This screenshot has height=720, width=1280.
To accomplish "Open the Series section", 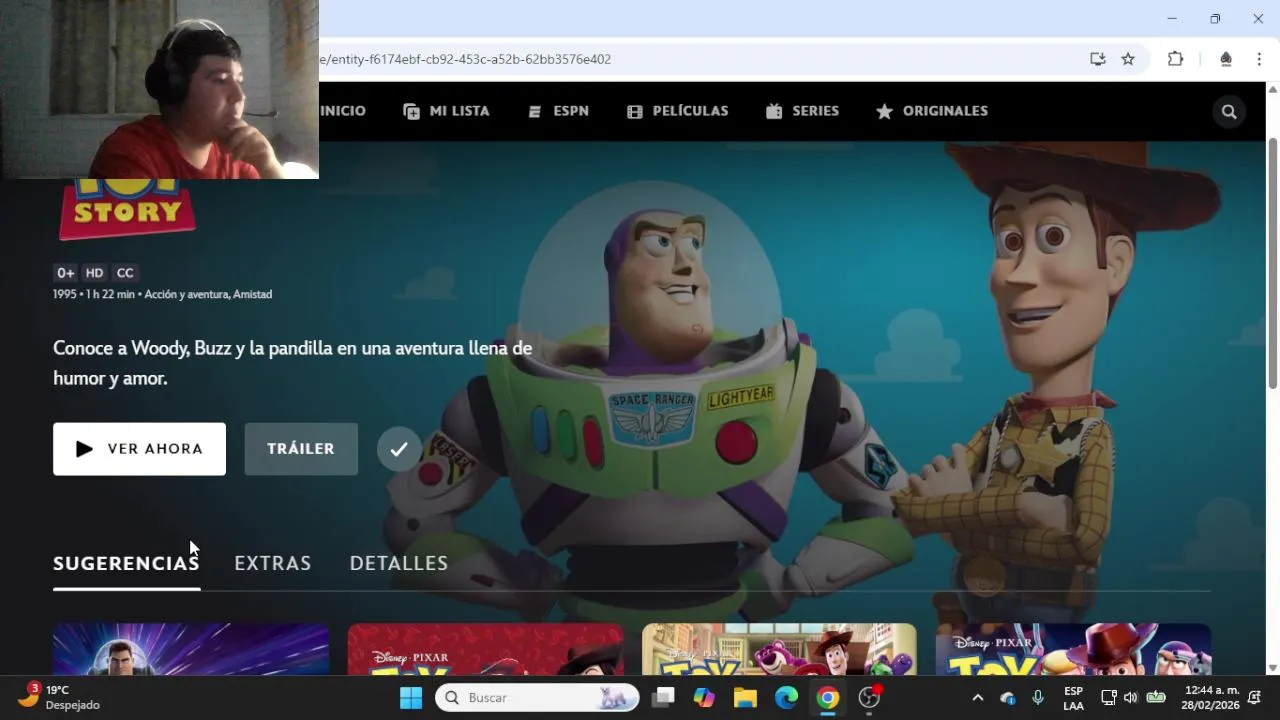I will [802, 111].
